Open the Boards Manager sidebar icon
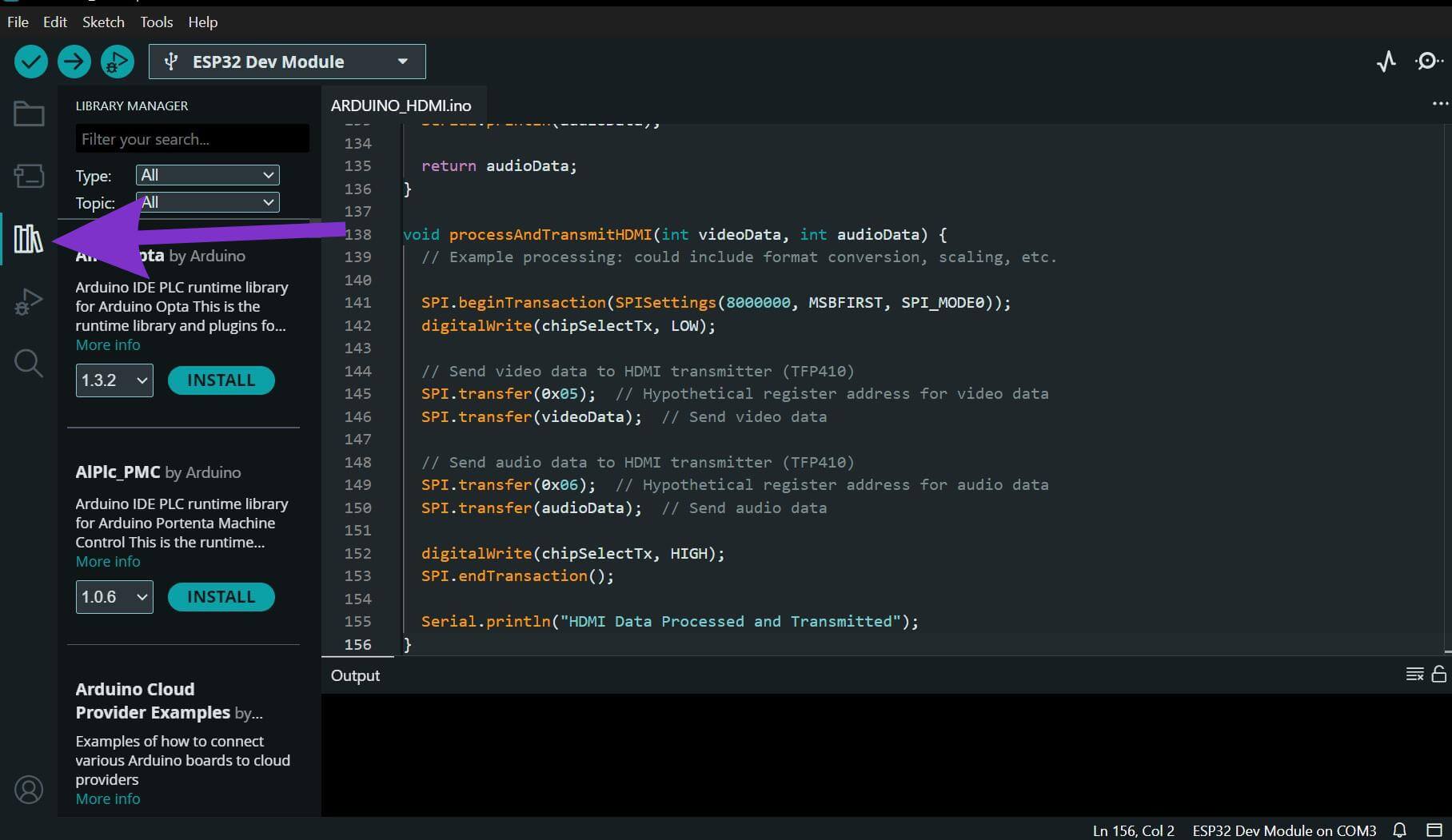Image resolution: width=1452 pixels, height=840 pixels. (29, 176)
